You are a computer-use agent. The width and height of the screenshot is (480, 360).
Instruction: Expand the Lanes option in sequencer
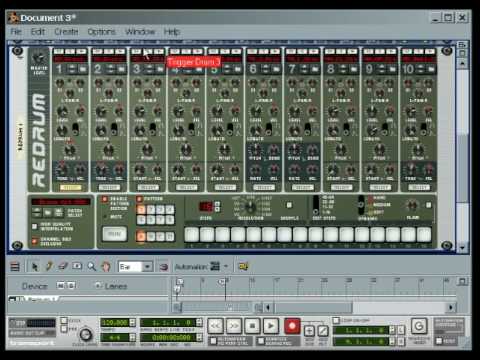(98, 286)
